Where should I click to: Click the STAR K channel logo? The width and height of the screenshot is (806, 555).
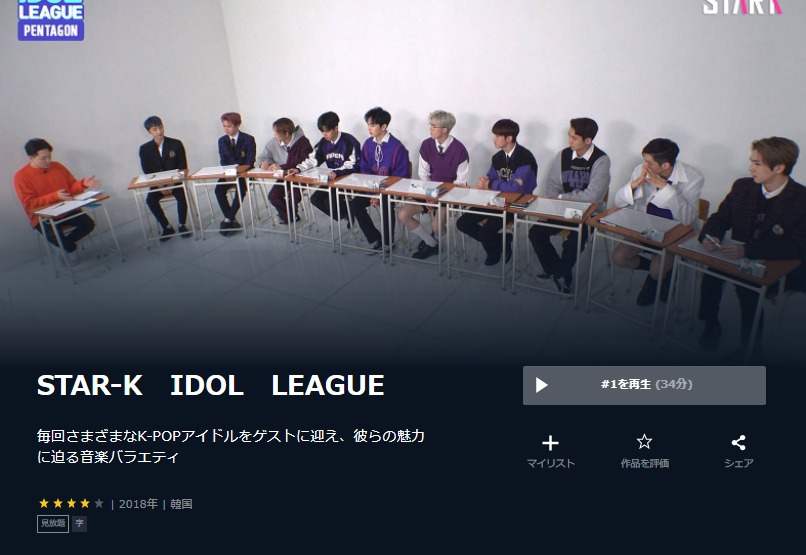(x=742, y=7)
